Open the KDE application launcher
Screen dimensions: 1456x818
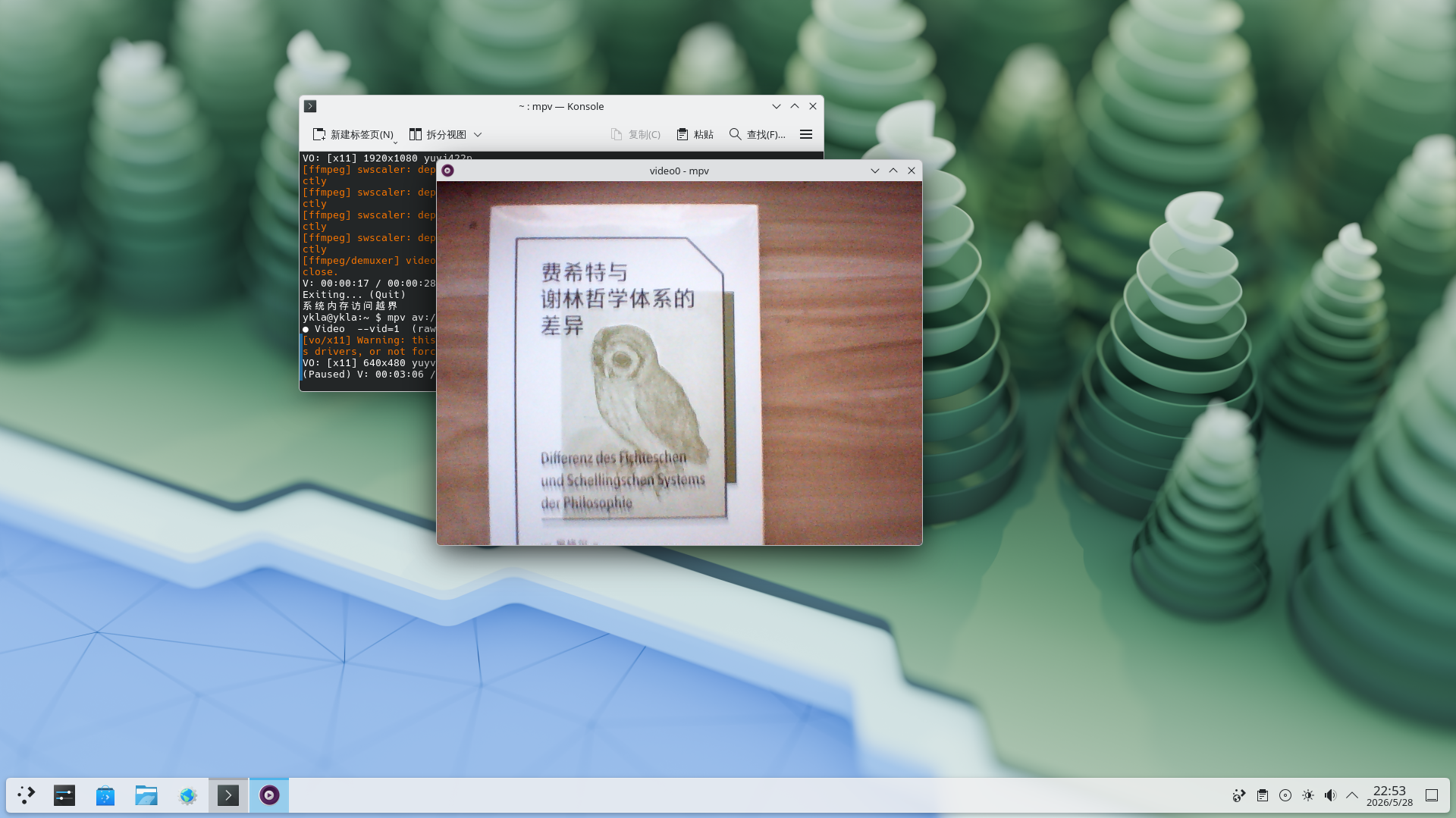click(x=26, y=795)
